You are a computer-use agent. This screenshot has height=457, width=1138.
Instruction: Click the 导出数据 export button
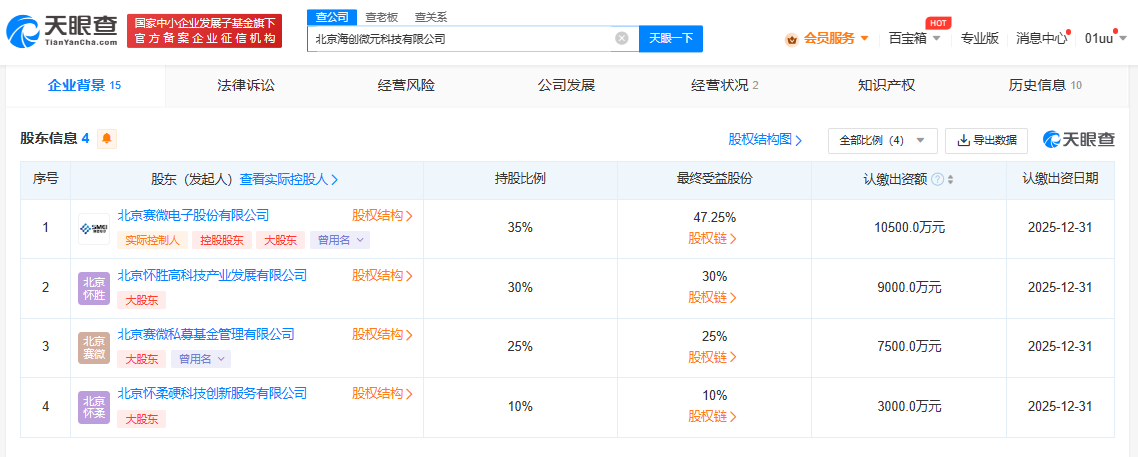coord(986,141)
